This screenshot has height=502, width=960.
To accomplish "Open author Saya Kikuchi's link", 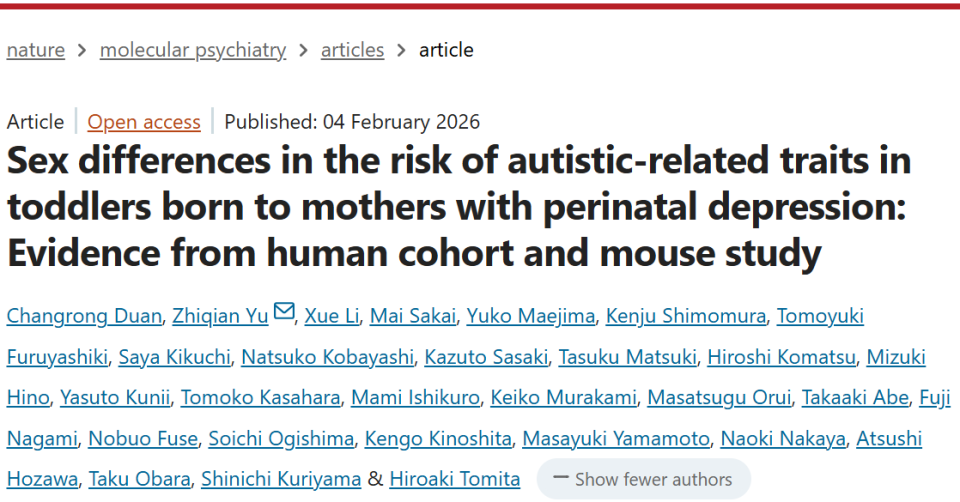I will 175,357.
